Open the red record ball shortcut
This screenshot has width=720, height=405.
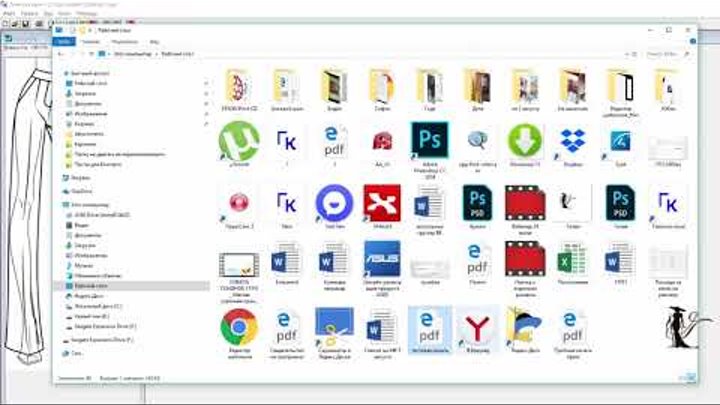[x=239, y=203]
